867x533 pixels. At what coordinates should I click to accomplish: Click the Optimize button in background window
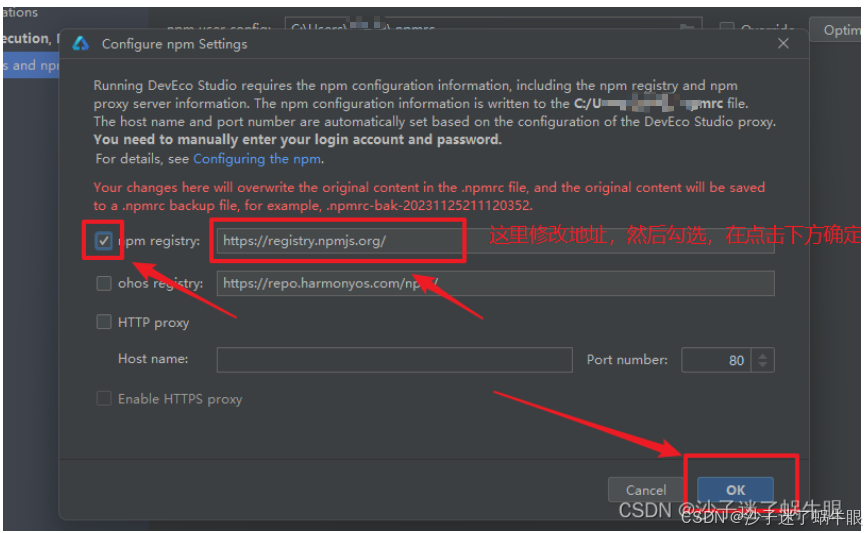click(837, 30)
